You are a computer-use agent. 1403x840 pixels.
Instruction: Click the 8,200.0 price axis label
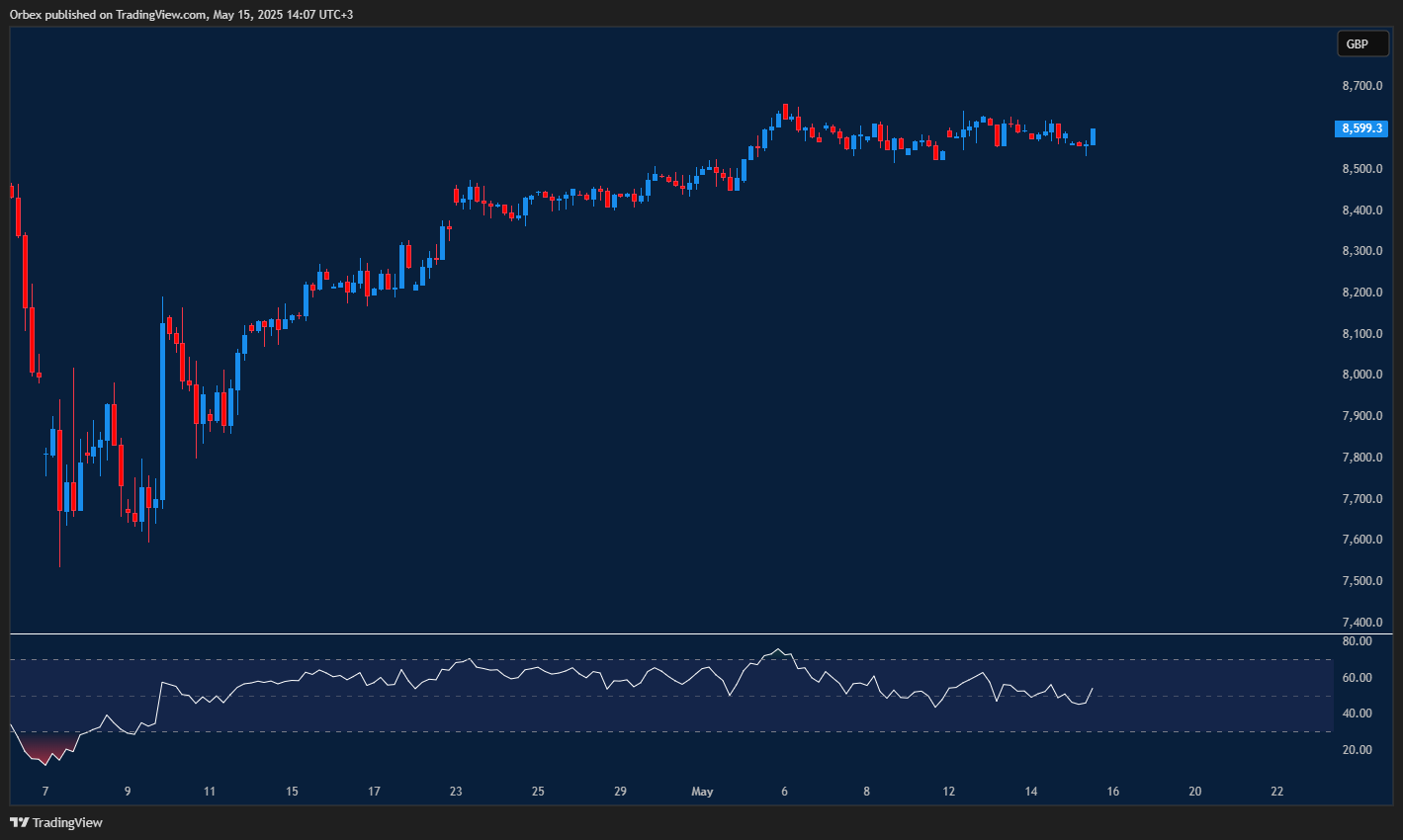pos(1361,293)
